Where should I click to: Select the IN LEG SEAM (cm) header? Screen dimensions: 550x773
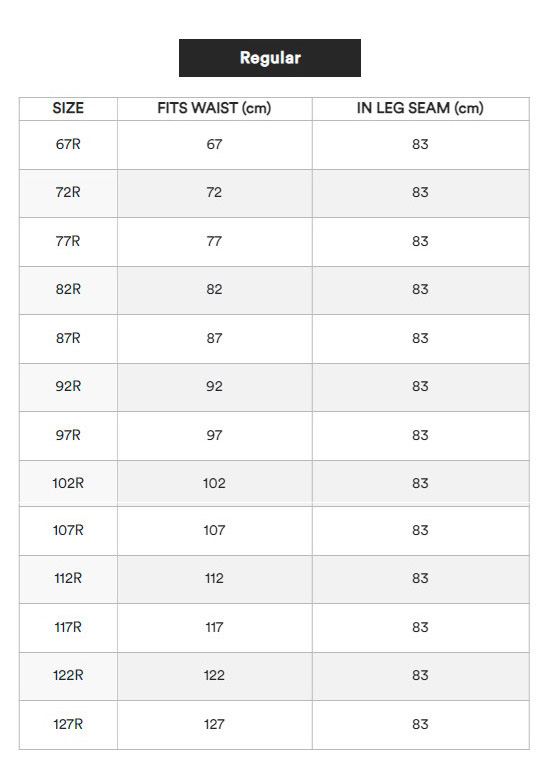click(420, 108)
